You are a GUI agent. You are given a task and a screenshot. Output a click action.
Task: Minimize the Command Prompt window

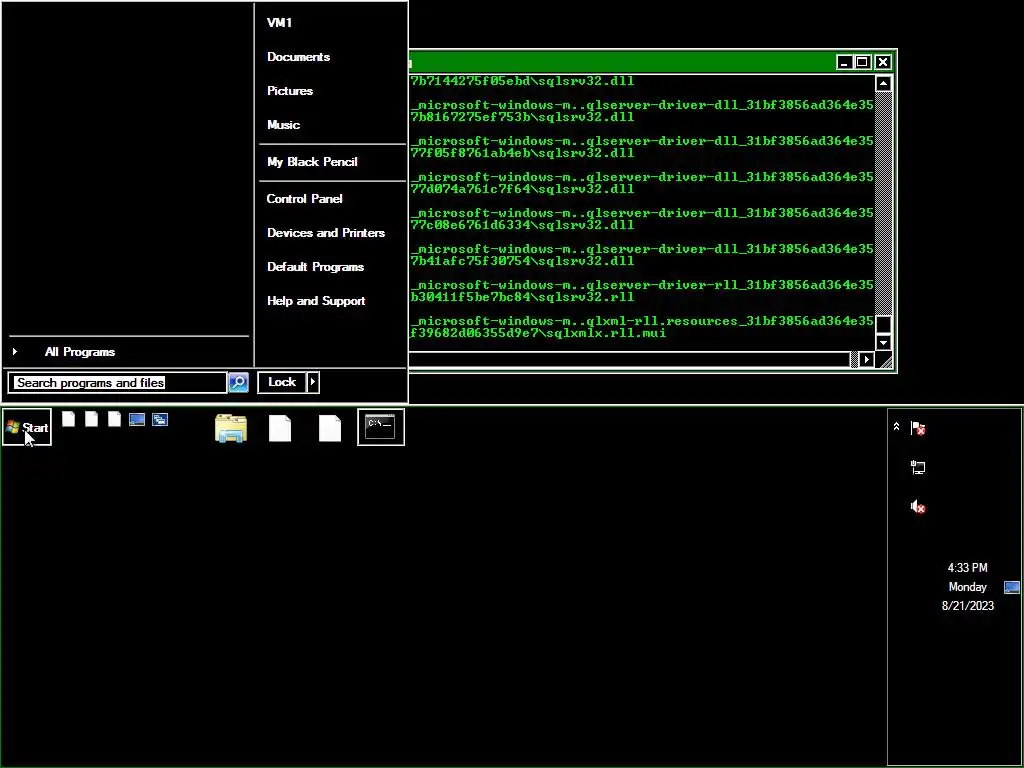click(844, 62)
